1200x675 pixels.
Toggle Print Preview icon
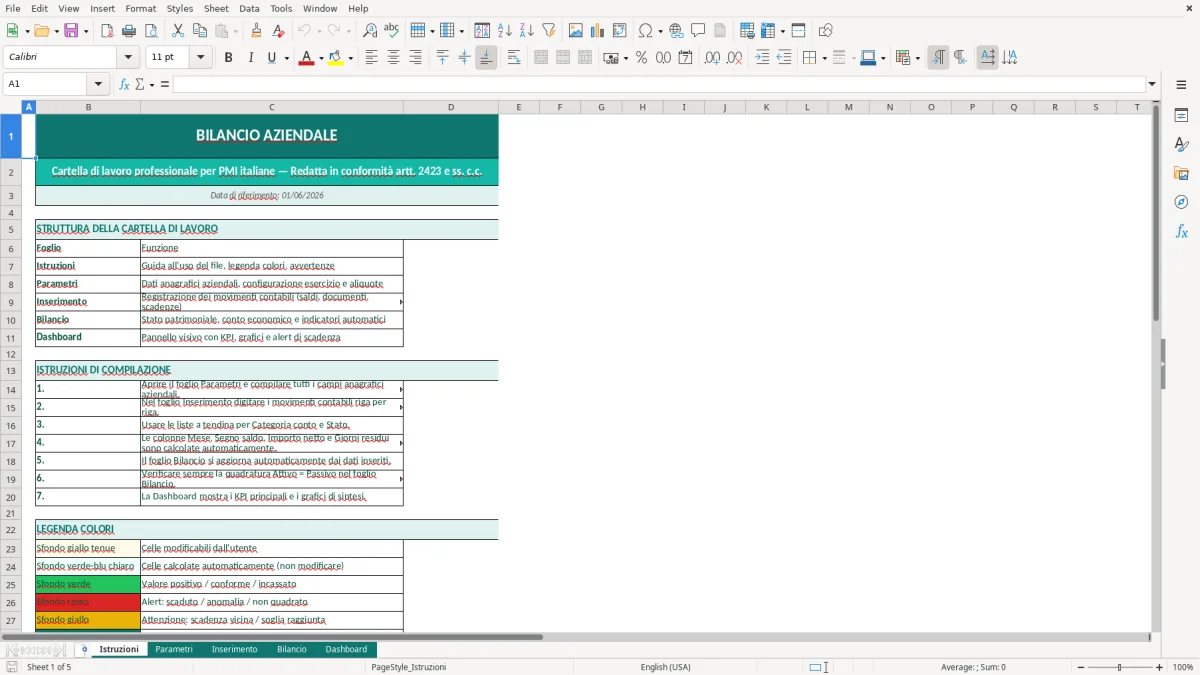click(x=150, y=31)
